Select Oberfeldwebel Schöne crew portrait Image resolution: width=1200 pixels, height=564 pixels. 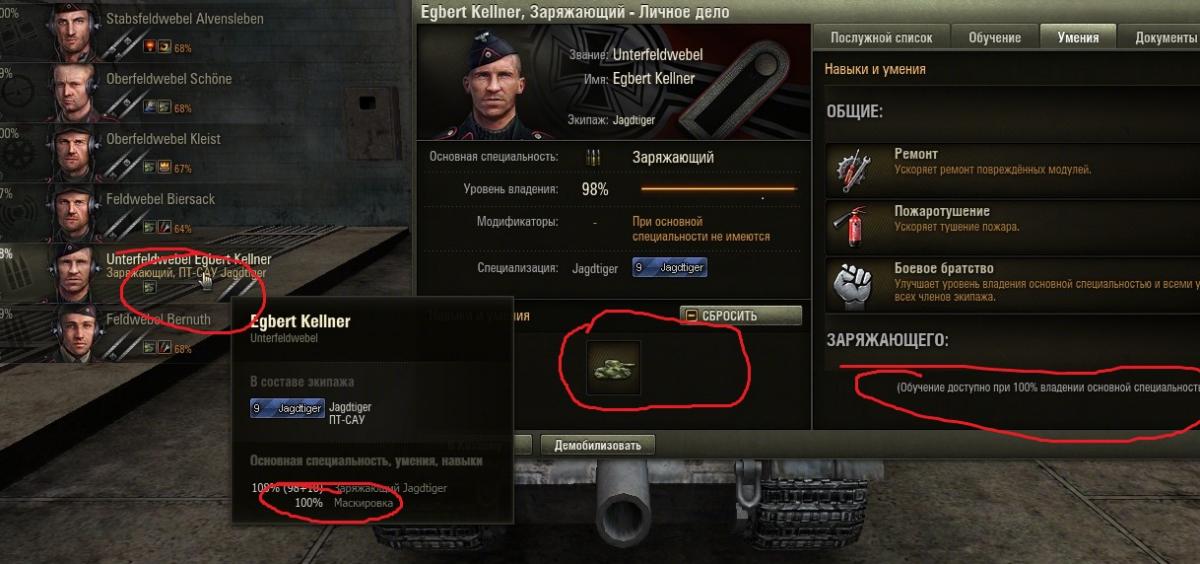[70, 92]
